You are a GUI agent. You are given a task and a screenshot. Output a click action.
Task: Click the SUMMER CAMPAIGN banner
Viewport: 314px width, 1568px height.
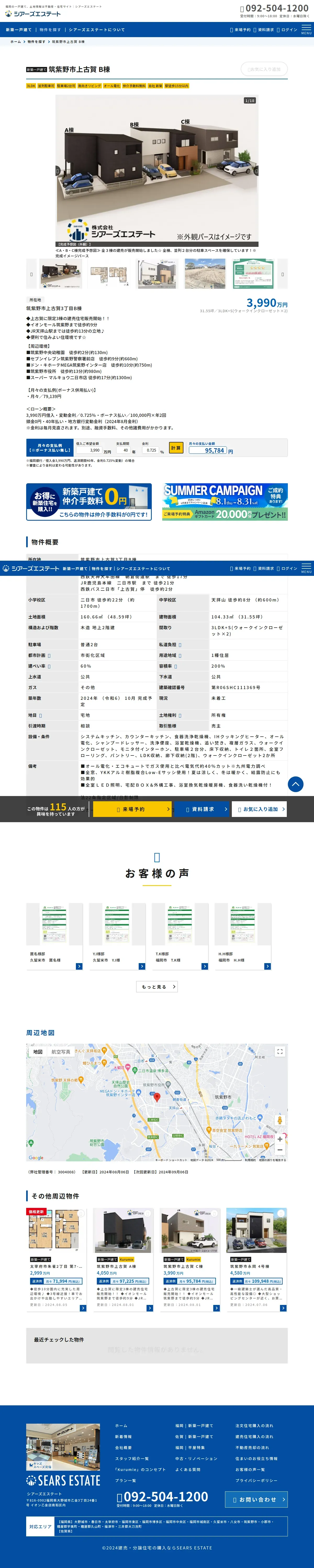225,502
